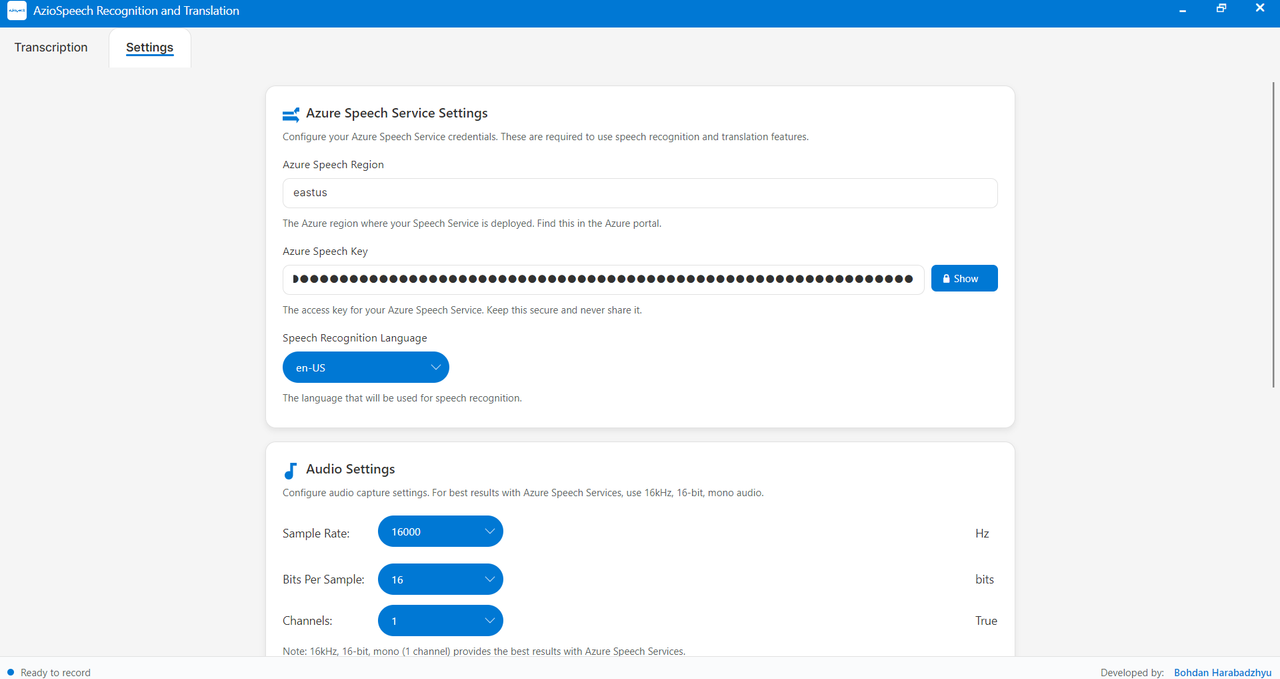Click inside the Azure Speech Key field
Image resolution: width=1280 pixels, height=679 pixels.
[603, 279]
